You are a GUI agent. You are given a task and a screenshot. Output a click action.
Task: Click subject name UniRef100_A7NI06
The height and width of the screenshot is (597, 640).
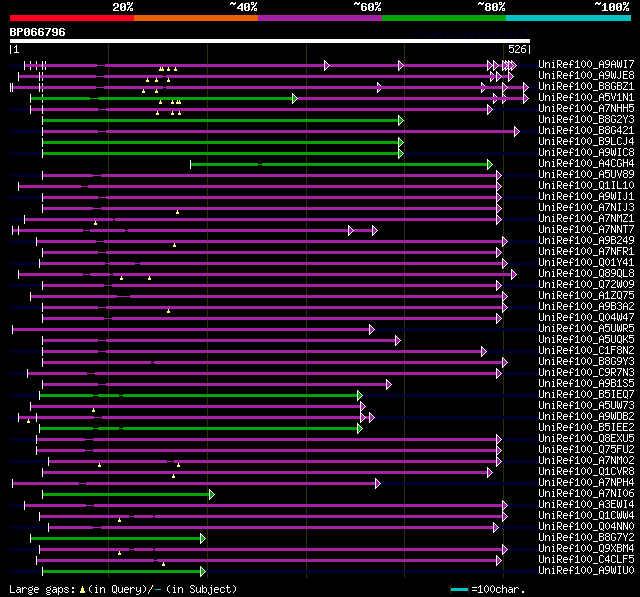click(x=586, y=494)
